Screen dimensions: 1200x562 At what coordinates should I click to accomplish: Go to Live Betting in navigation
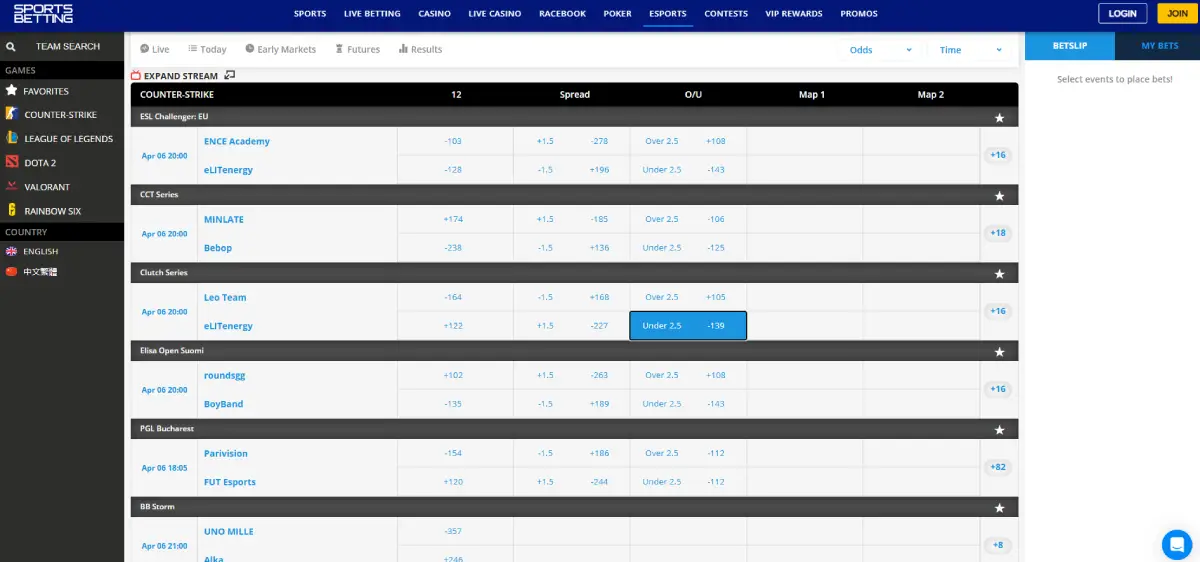pyautogui.click(x=372, y=14)
